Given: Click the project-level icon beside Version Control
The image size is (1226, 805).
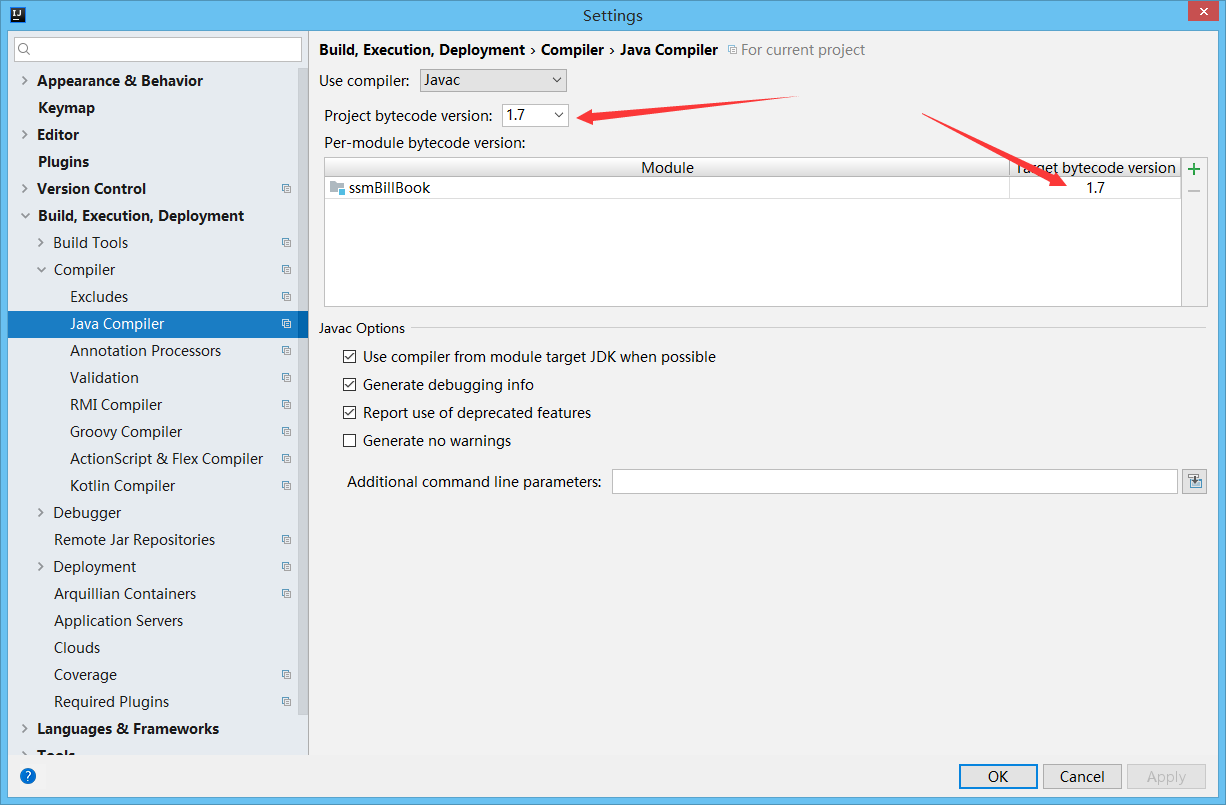Looking at the screenshot, I should (x=286, y=189).
